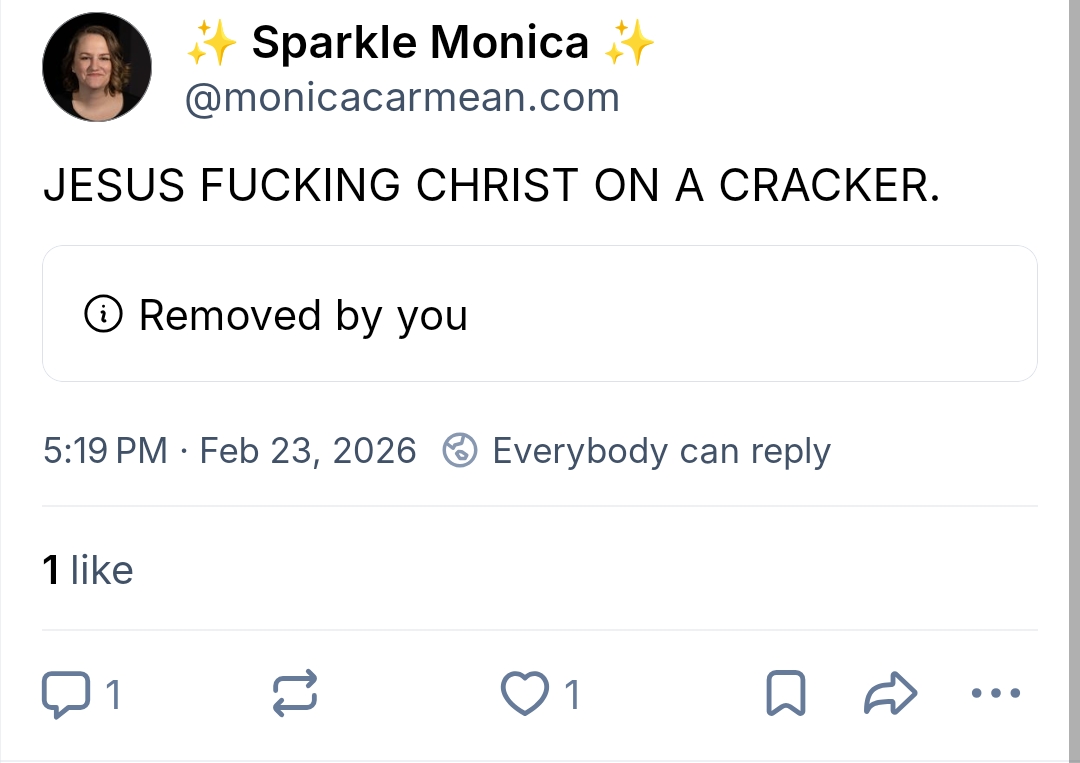Click the Sparkle Monica display name
This screenshot has height=763, width=1080.
pos(420,43)
